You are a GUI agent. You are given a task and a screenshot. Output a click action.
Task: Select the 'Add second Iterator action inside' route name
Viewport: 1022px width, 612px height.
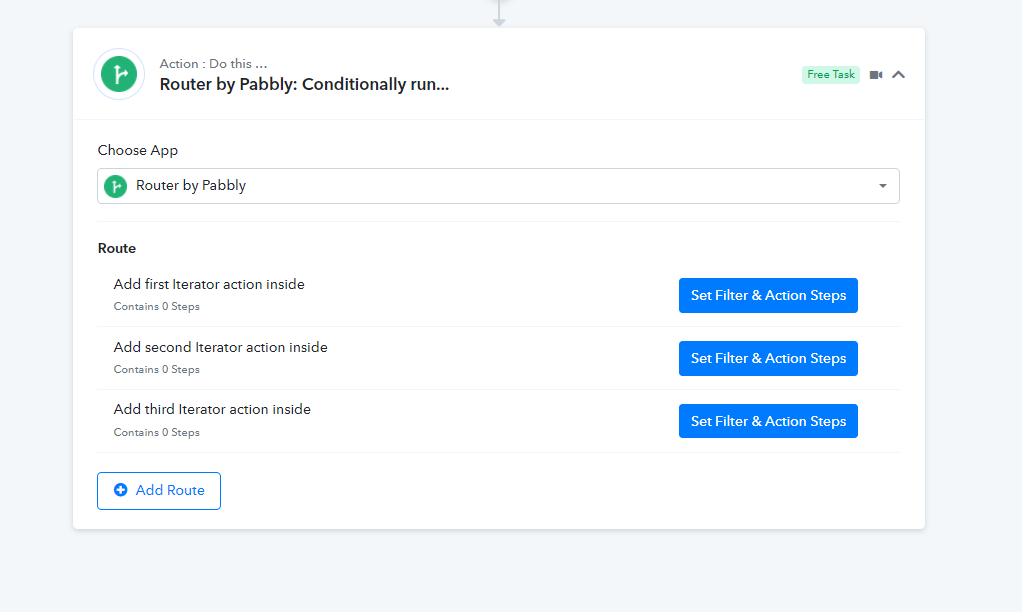click(x=220, y=347)
